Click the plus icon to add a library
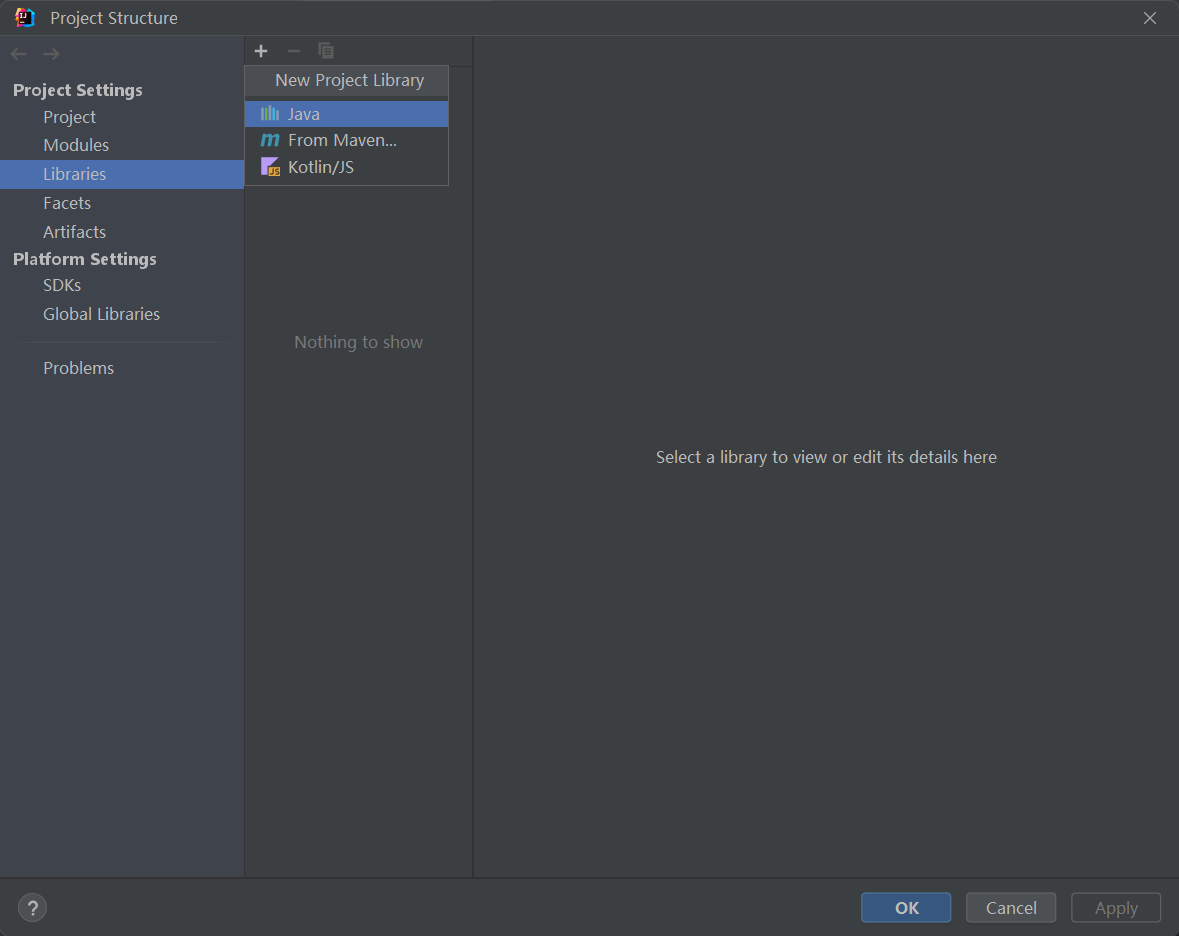Screen dimensions: 1179x936 click(x=261, y=51)
